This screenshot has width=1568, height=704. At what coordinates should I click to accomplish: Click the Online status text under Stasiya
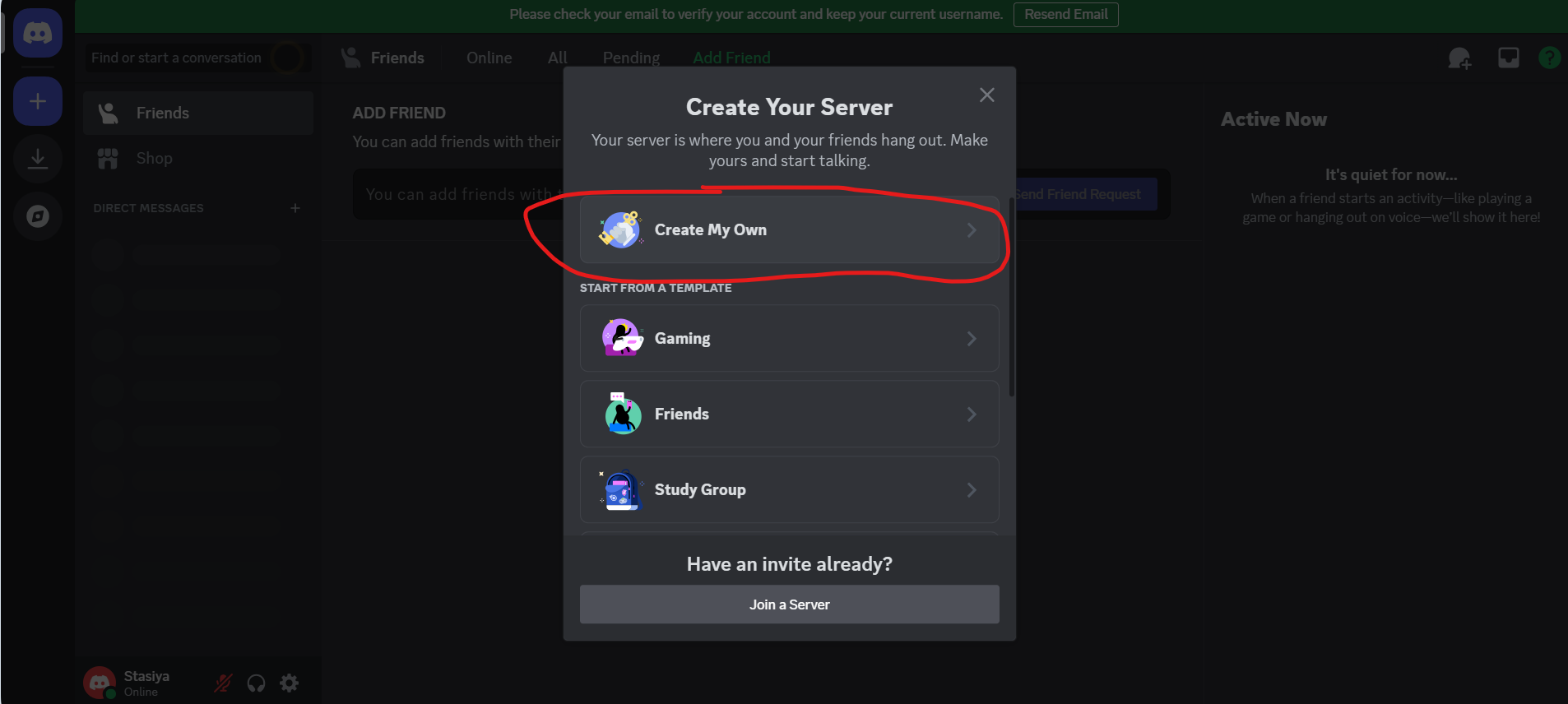point(141,692)
